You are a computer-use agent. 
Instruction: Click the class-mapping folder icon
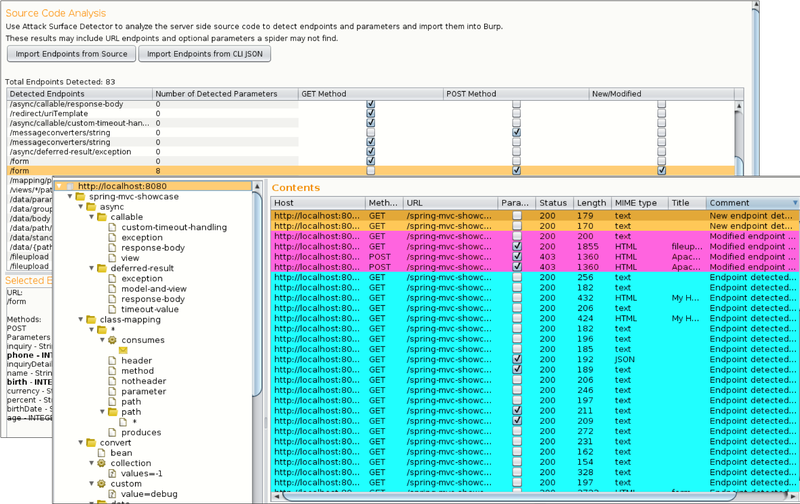[90, 319]
